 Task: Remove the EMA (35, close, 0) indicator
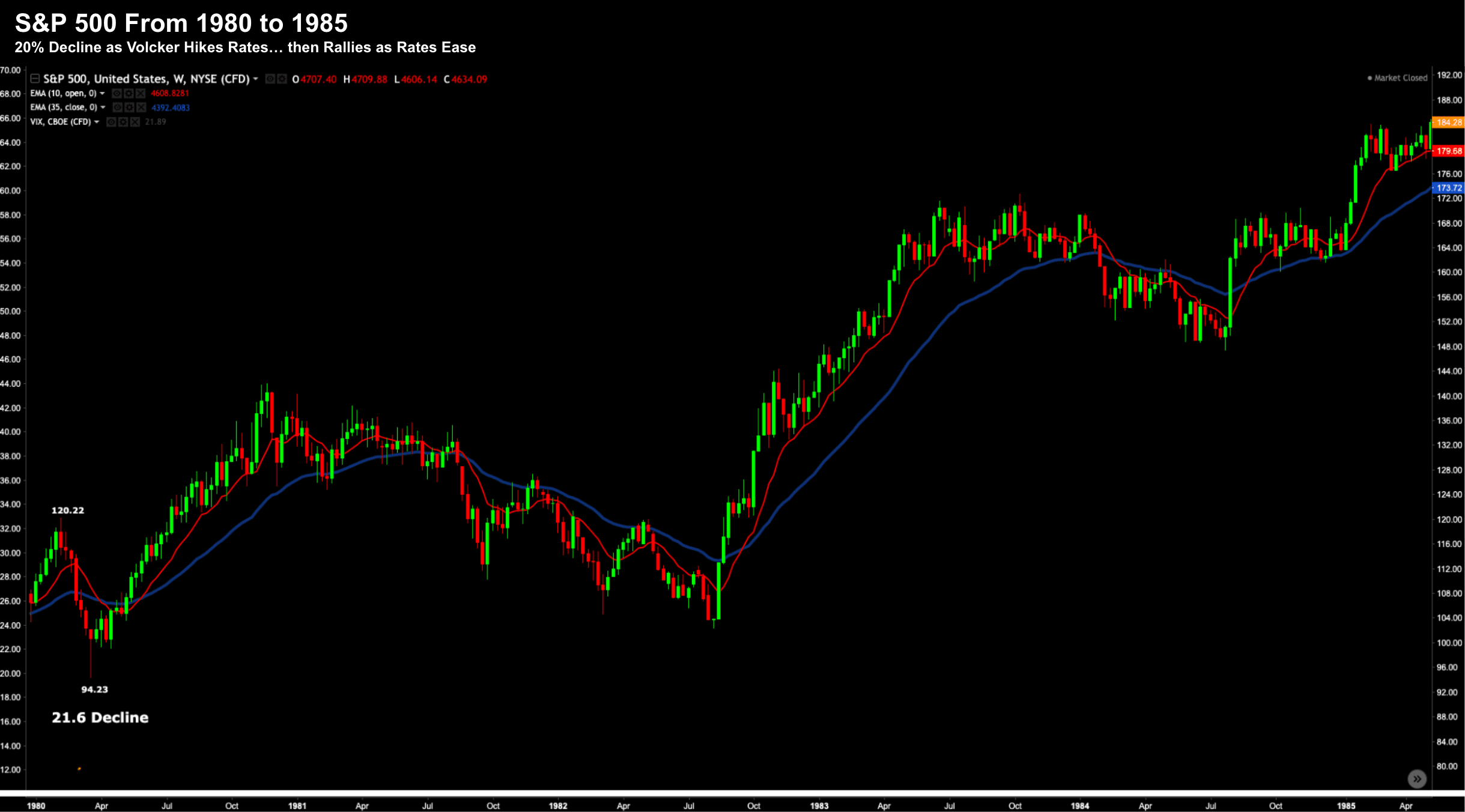[141, 107]
